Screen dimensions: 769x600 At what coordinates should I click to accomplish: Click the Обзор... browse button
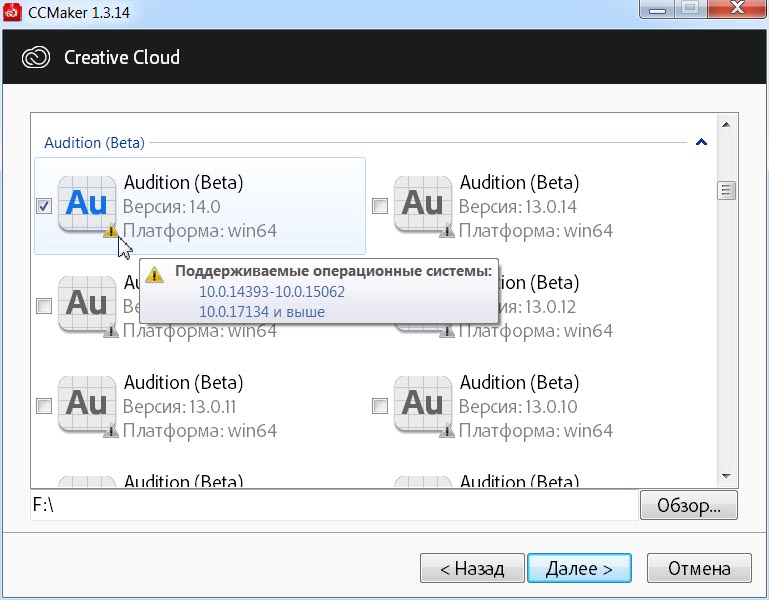point(689,505)
